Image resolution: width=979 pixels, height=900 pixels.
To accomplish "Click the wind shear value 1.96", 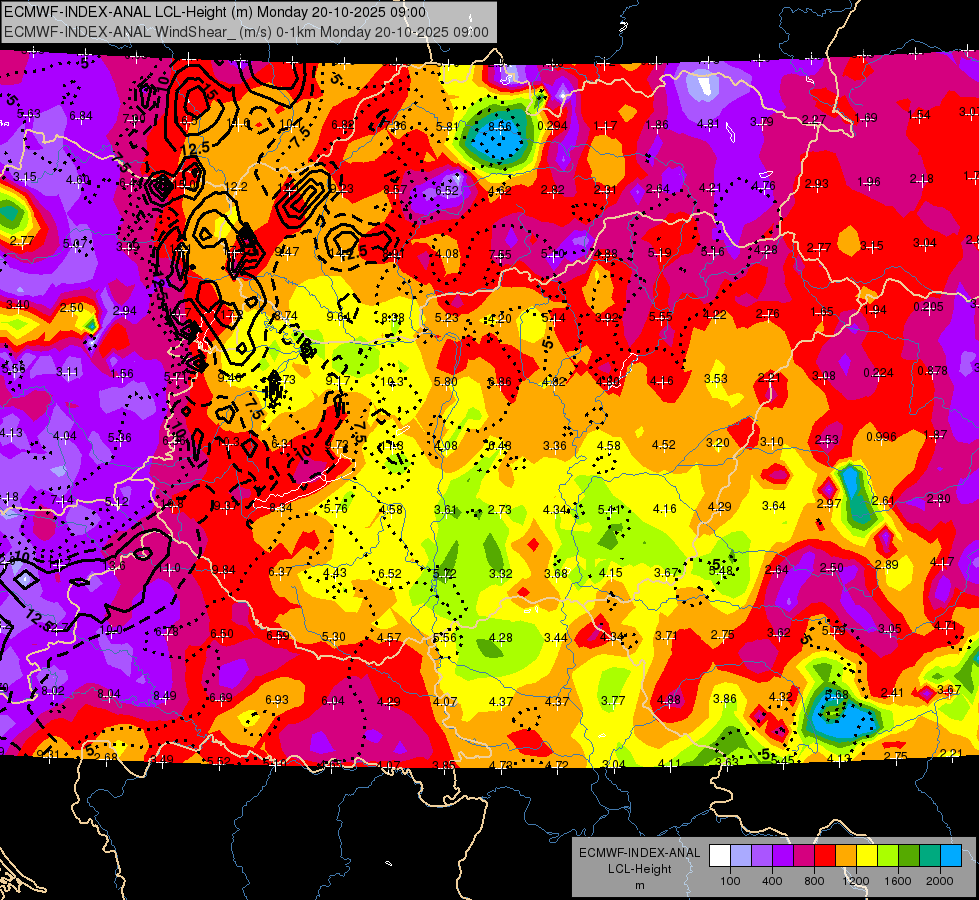I will [869, 182].
